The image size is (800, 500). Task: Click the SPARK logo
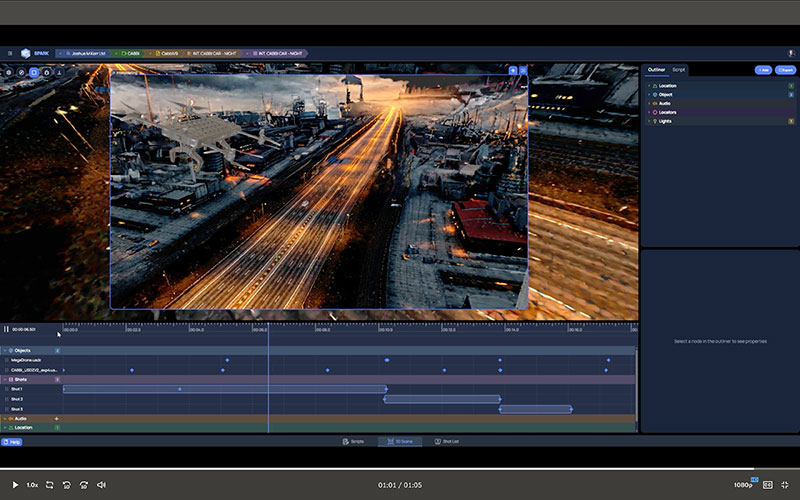pos(35,53)
